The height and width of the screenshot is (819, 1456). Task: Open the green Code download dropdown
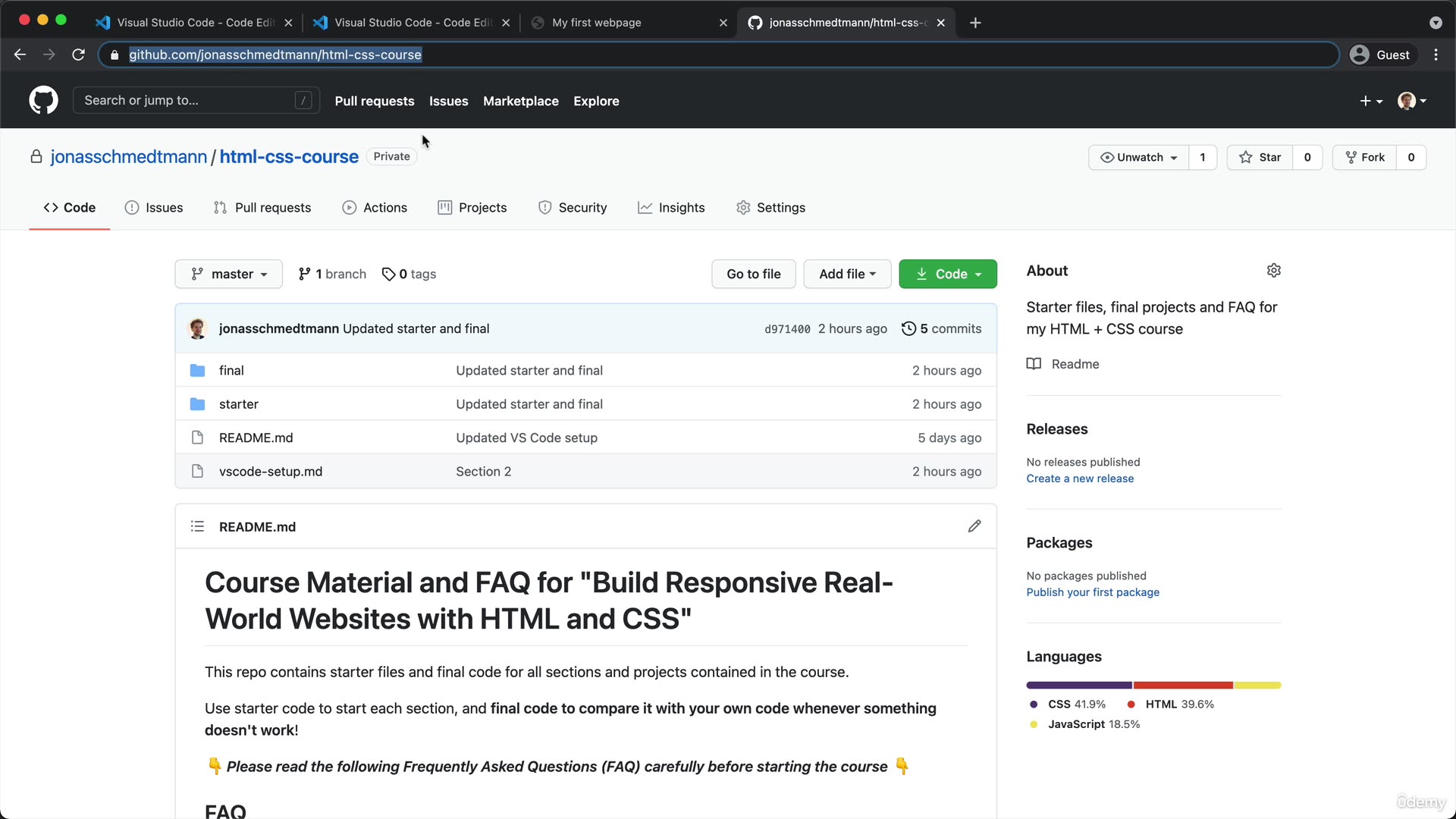tap(947, 274)
